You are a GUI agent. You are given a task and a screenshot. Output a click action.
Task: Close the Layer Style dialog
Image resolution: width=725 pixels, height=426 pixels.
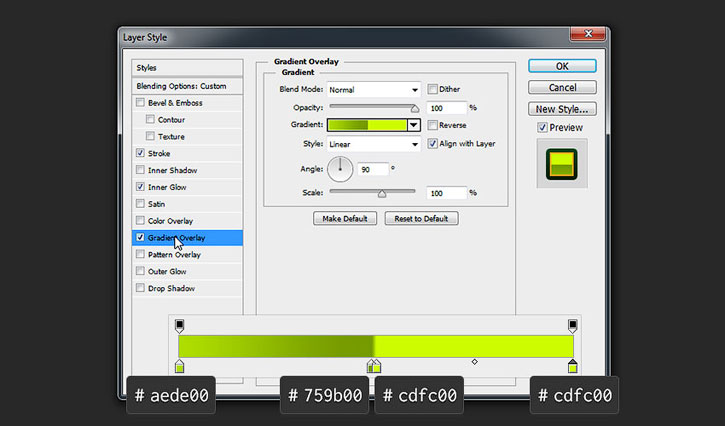point(588,34)
